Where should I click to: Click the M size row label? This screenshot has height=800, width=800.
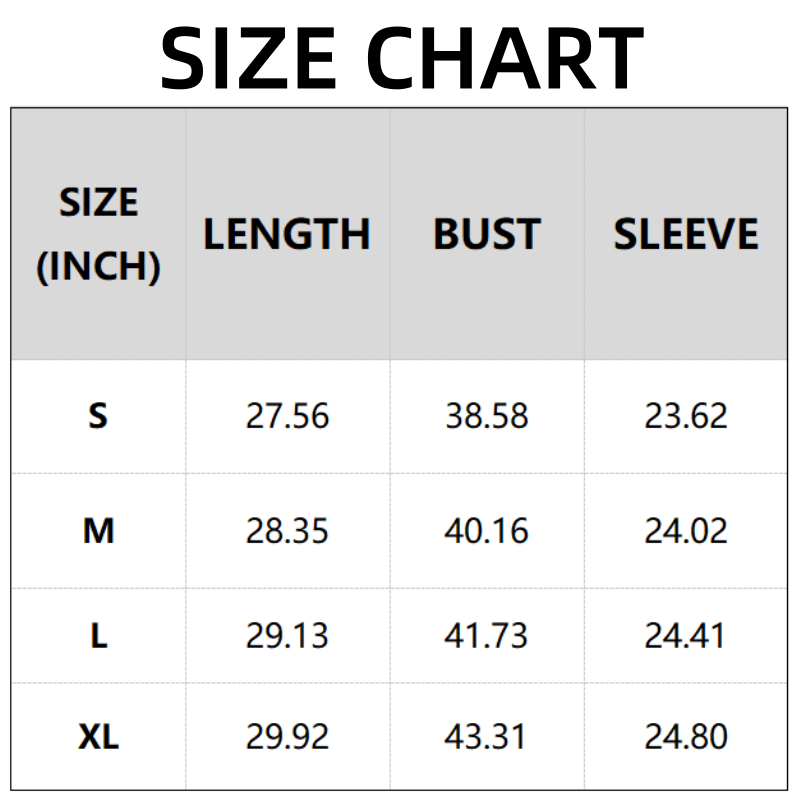pyautogui.click(x=98, y=531)
